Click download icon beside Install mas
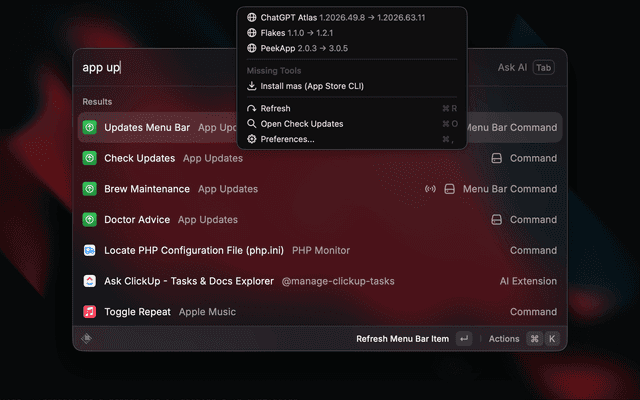The height and width of the screenshot is (400, 640). [x=252, y=86]
